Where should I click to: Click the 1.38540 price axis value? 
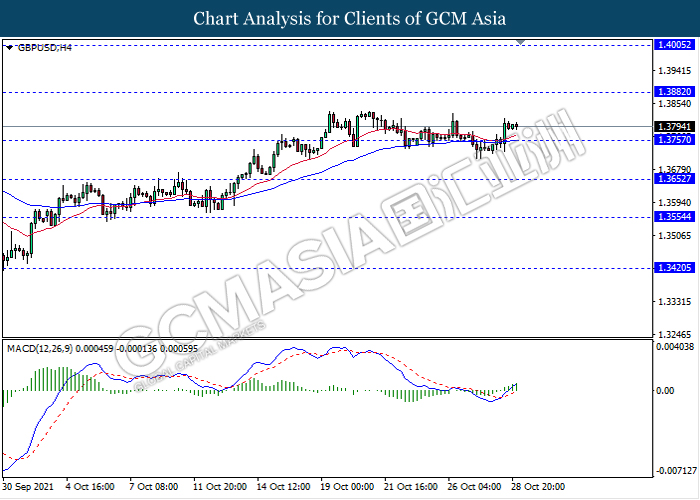[x=675, y=104]
